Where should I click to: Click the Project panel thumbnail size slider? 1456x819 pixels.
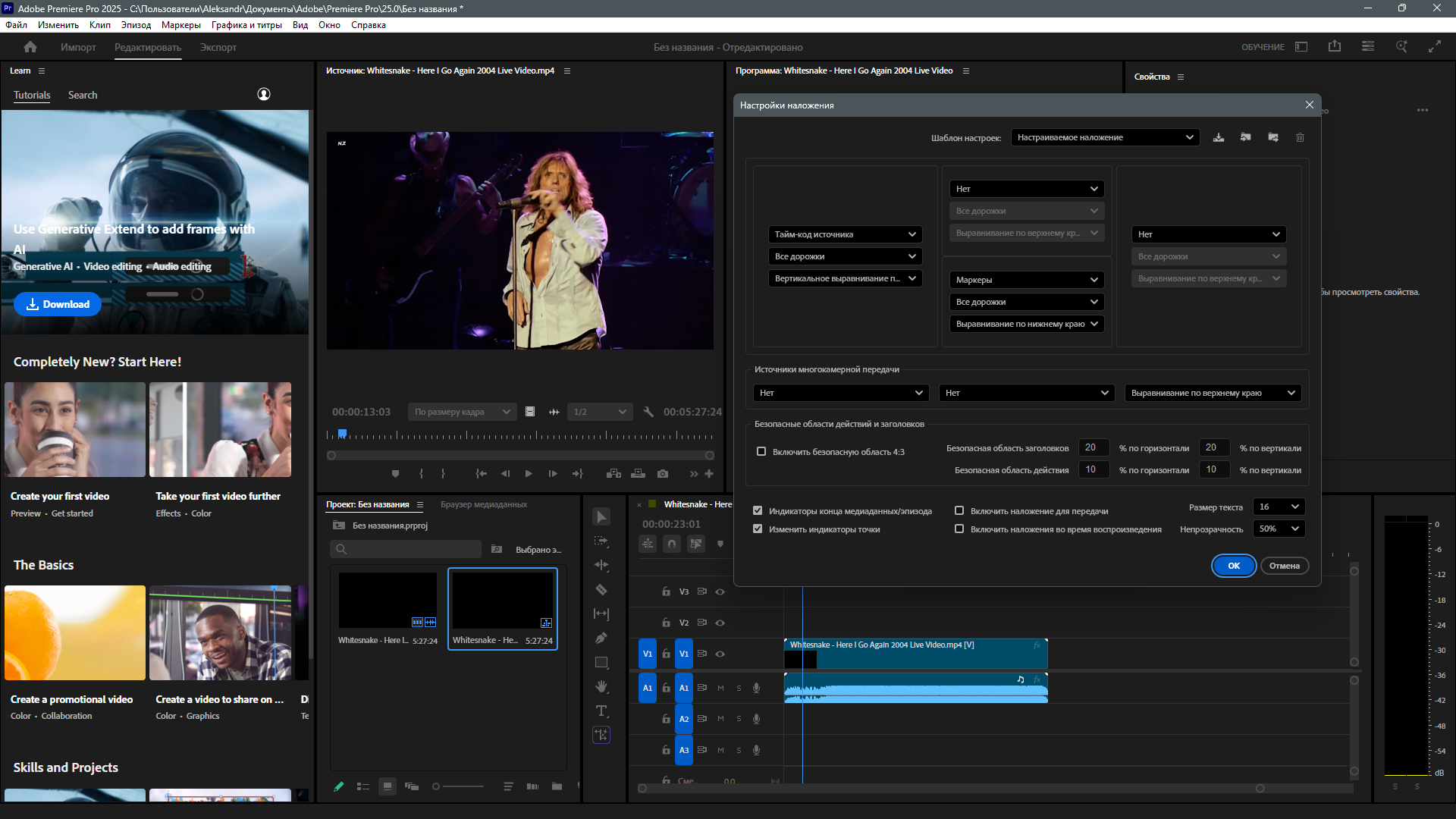click(458, 787)
